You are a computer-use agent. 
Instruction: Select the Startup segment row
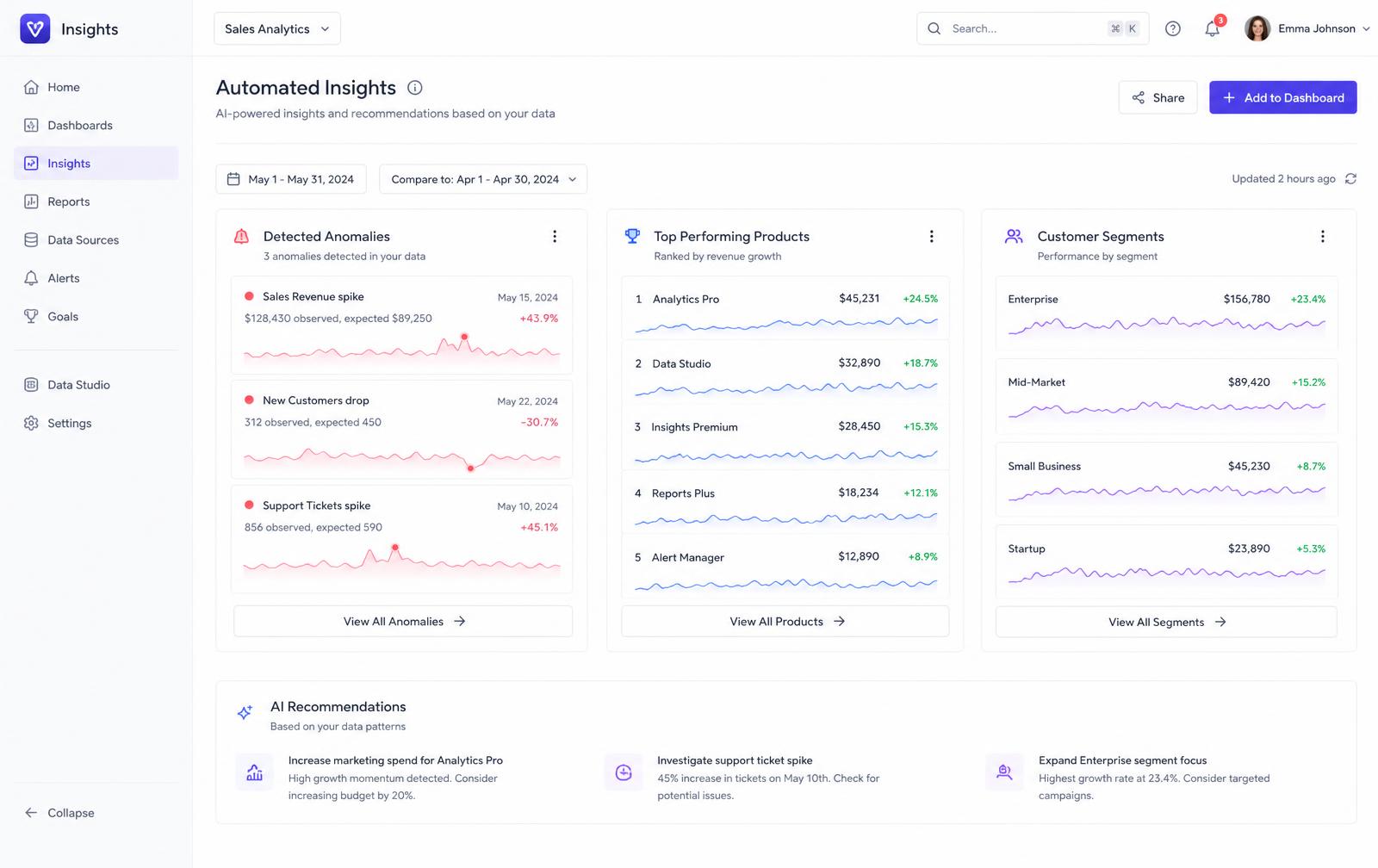pos(1166,561)
